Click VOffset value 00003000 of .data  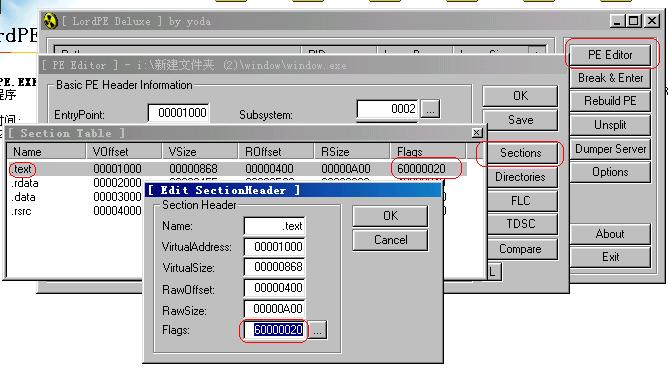pos(117,197)
